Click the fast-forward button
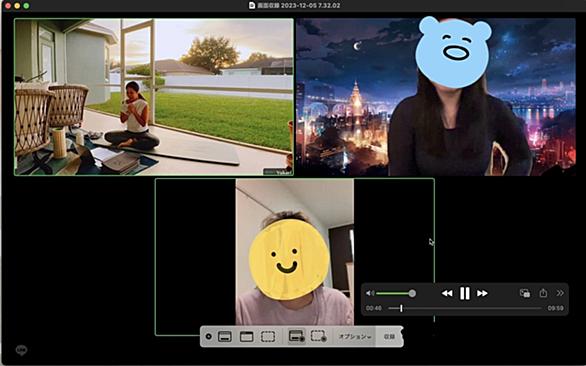The image size is (586, 366). point(482,293)
